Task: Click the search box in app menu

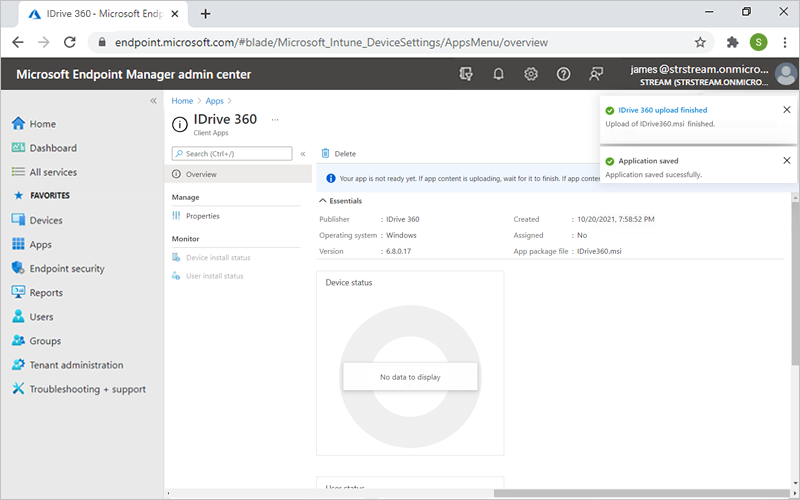Action: [x=232, y=154]
